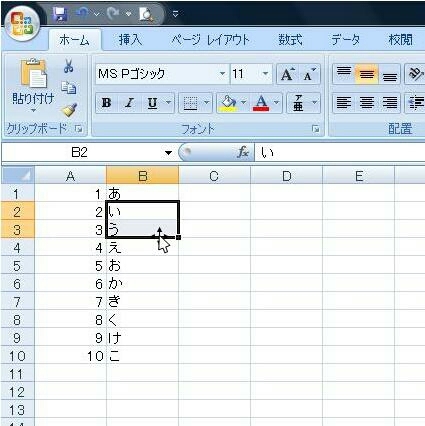
Task: Select column D header
Action: (x=287, y=176)
